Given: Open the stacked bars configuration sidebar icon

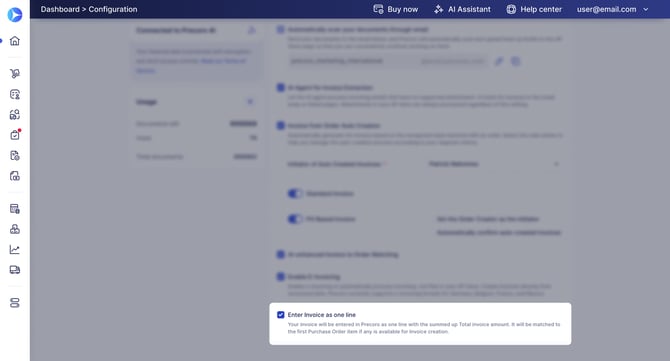Looking at the screenshot, I should click(x=15, y=303).
